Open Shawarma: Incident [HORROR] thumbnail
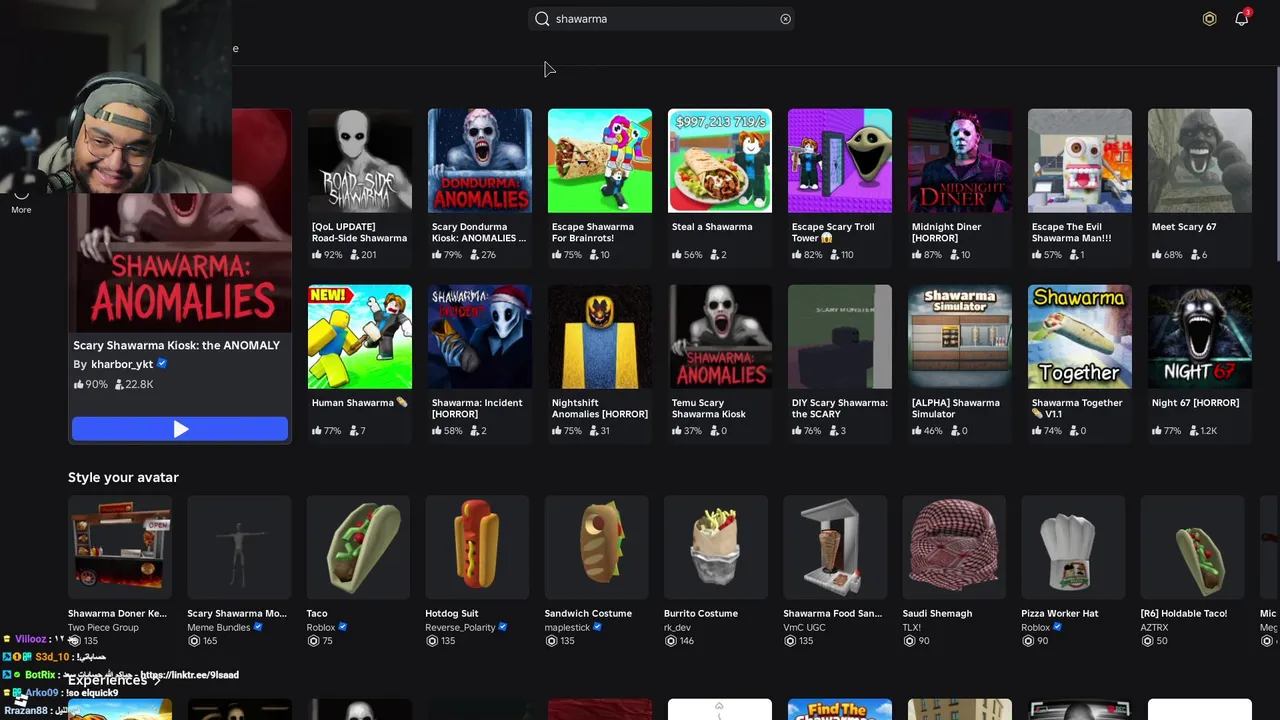This screenshot has height=720, width=1280. click(x=480, y=337)
